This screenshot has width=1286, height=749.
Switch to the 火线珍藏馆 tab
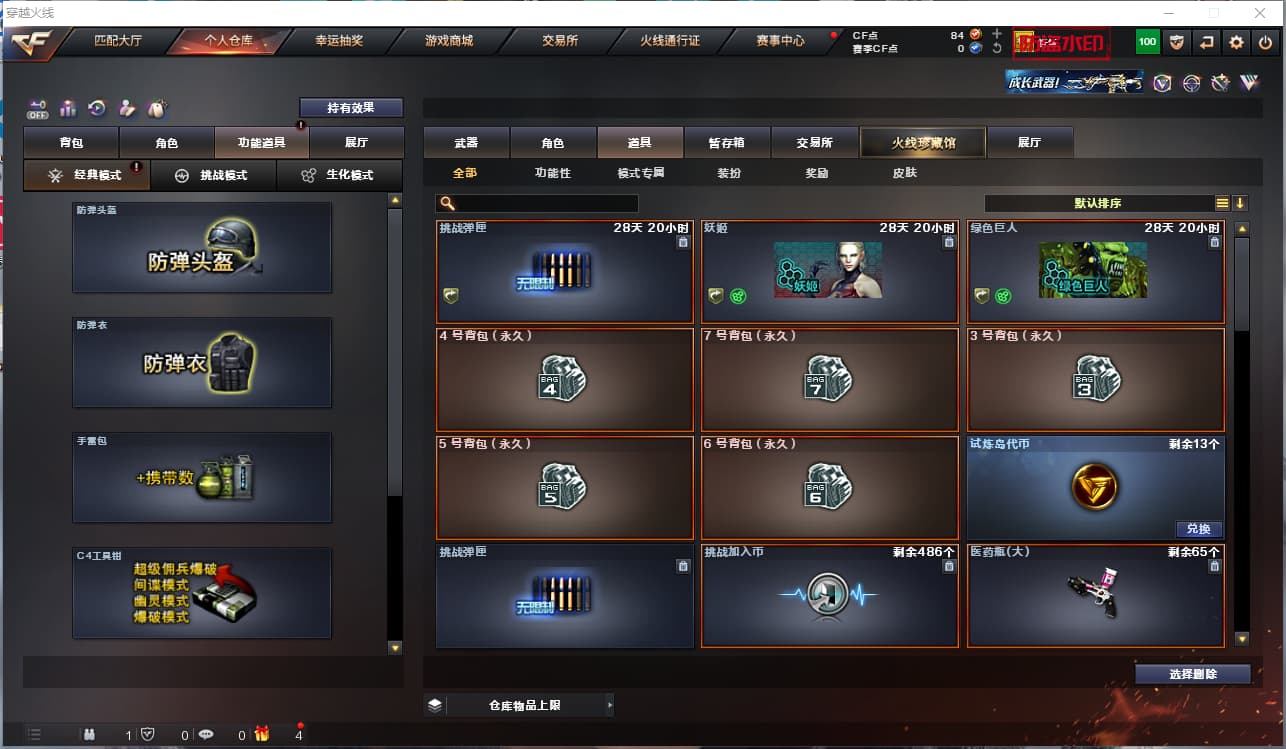(x=923, y=143)
